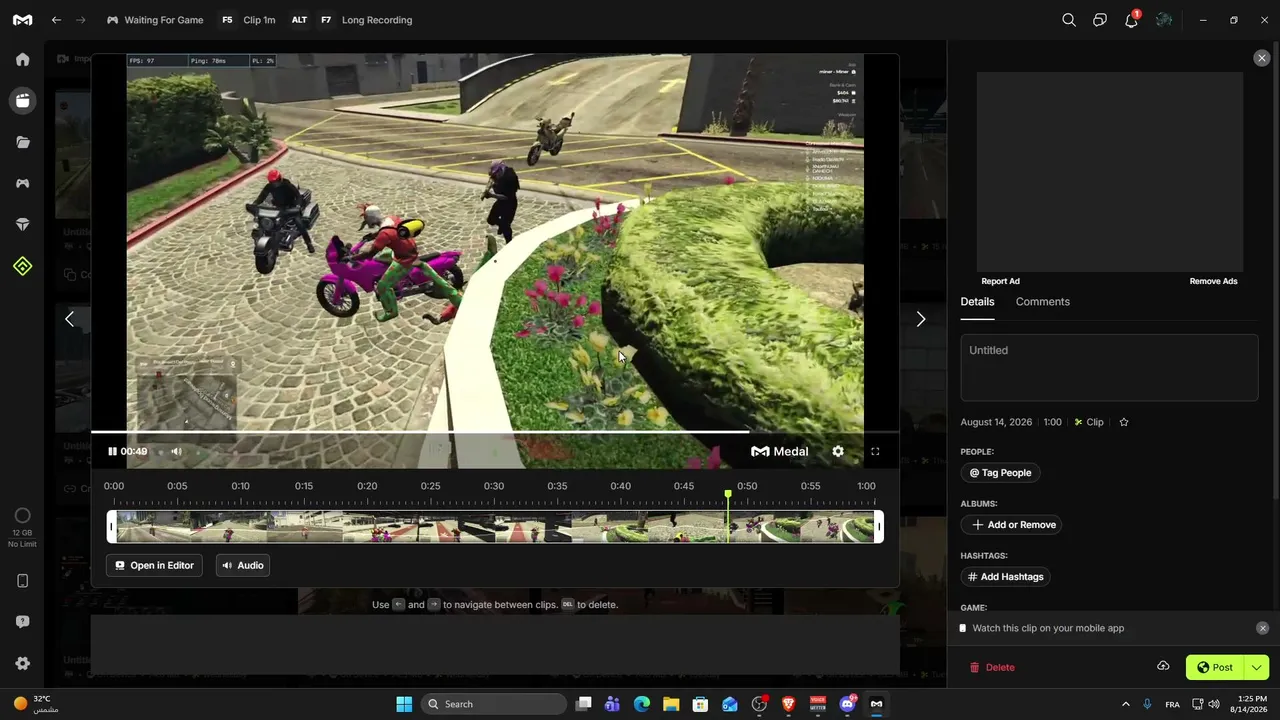Pause the clip playback
Screen dimensions: 1280x720
112,451
